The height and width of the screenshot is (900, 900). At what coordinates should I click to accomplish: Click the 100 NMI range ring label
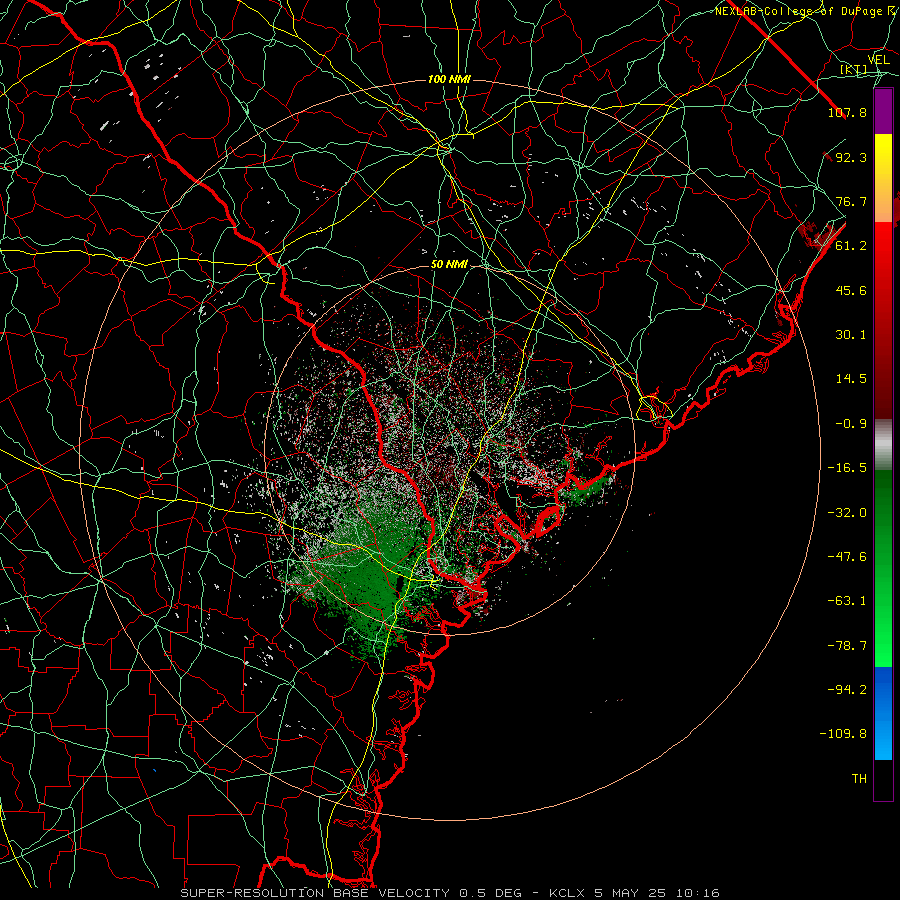point(449,79)
